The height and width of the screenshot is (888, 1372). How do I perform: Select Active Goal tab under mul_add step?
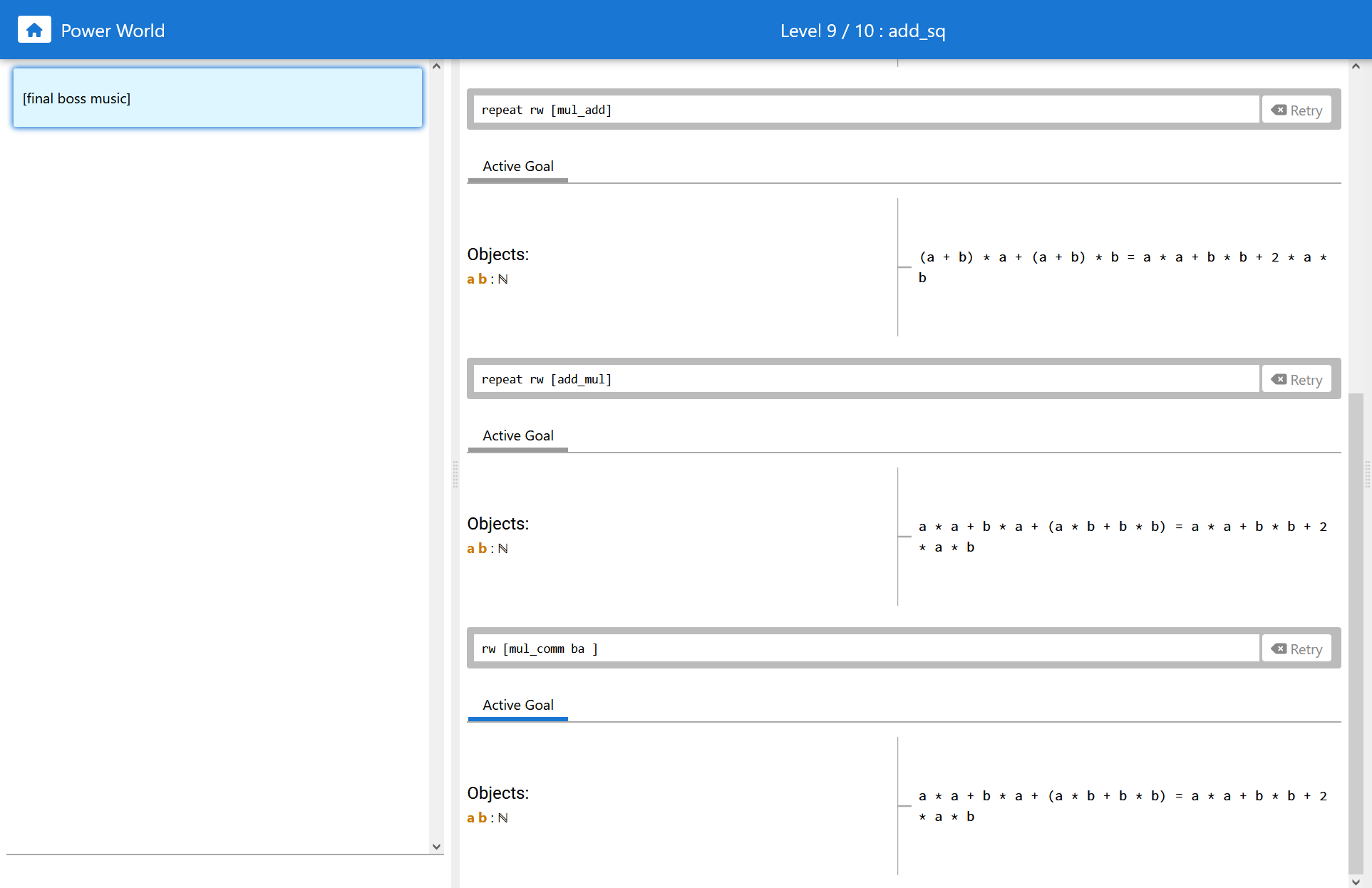[517, 166]
